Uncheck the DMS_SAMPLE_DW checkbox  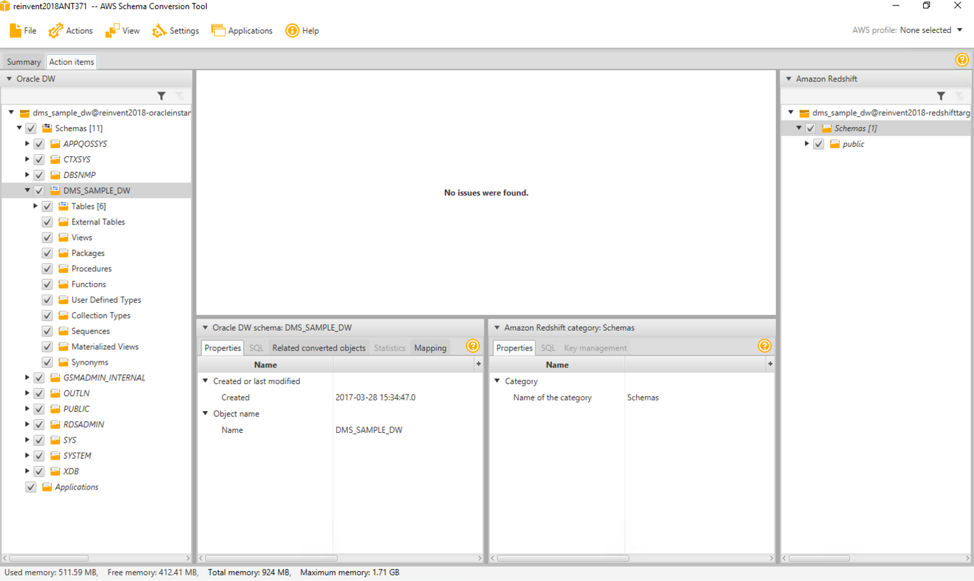(39, 191)
